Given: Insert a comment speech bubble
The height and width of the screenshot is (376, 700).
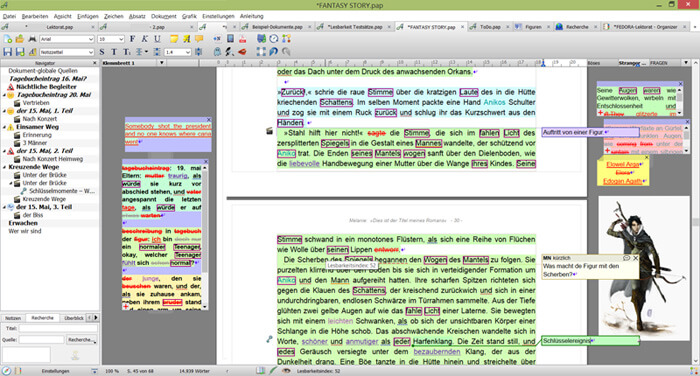Looking at the screenshot, I should coord(199,39).
